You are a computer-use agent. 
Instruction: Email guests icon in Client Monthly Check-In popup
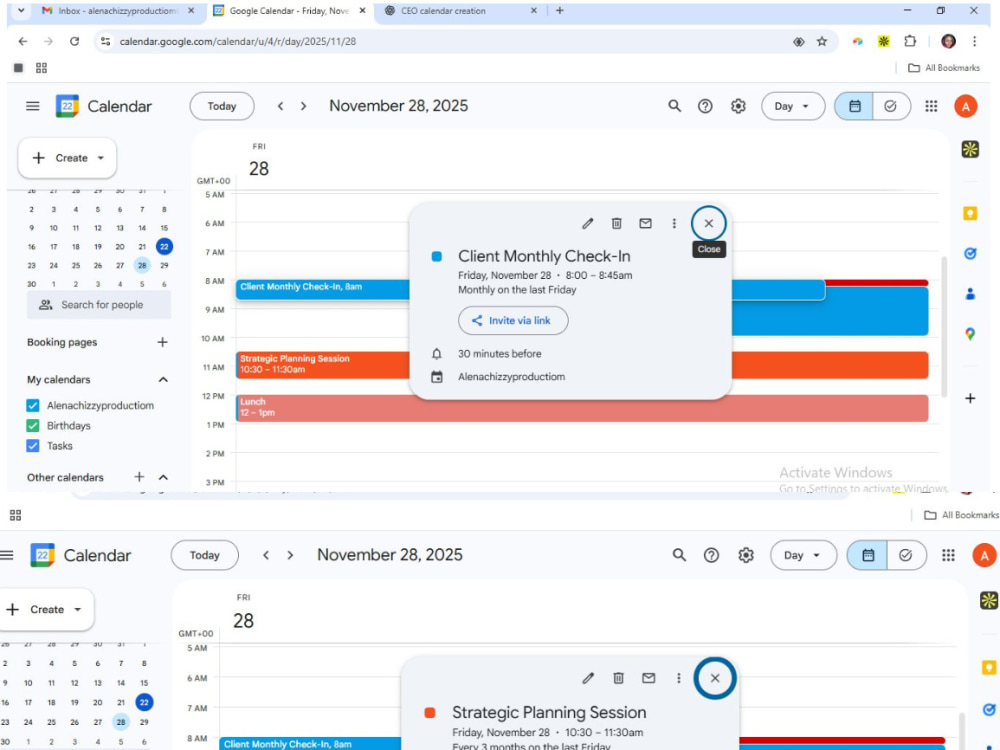[645, 223]
